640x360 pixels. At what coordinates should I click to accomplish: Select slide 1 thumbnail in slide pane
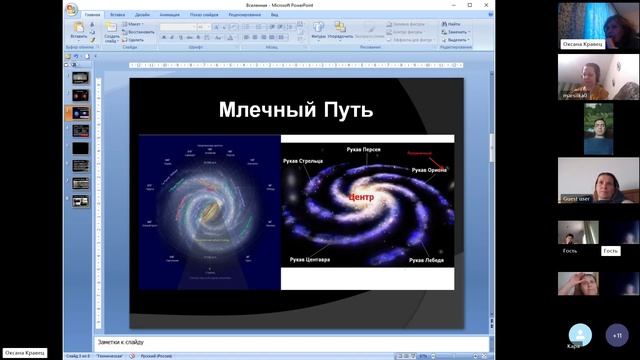tap(80, 78)
